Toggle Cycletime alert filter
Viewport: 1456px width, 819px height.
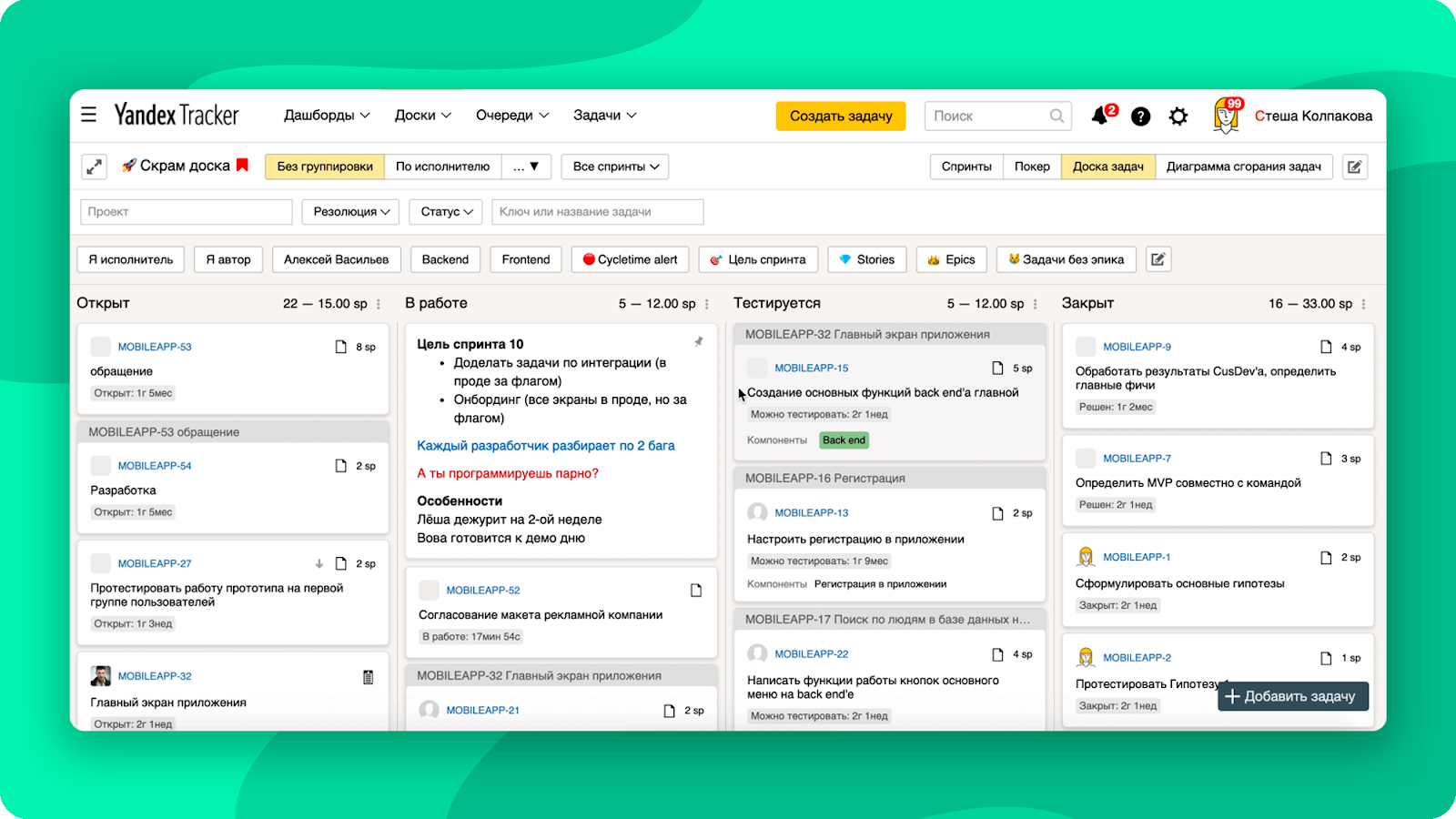[631, 259]
